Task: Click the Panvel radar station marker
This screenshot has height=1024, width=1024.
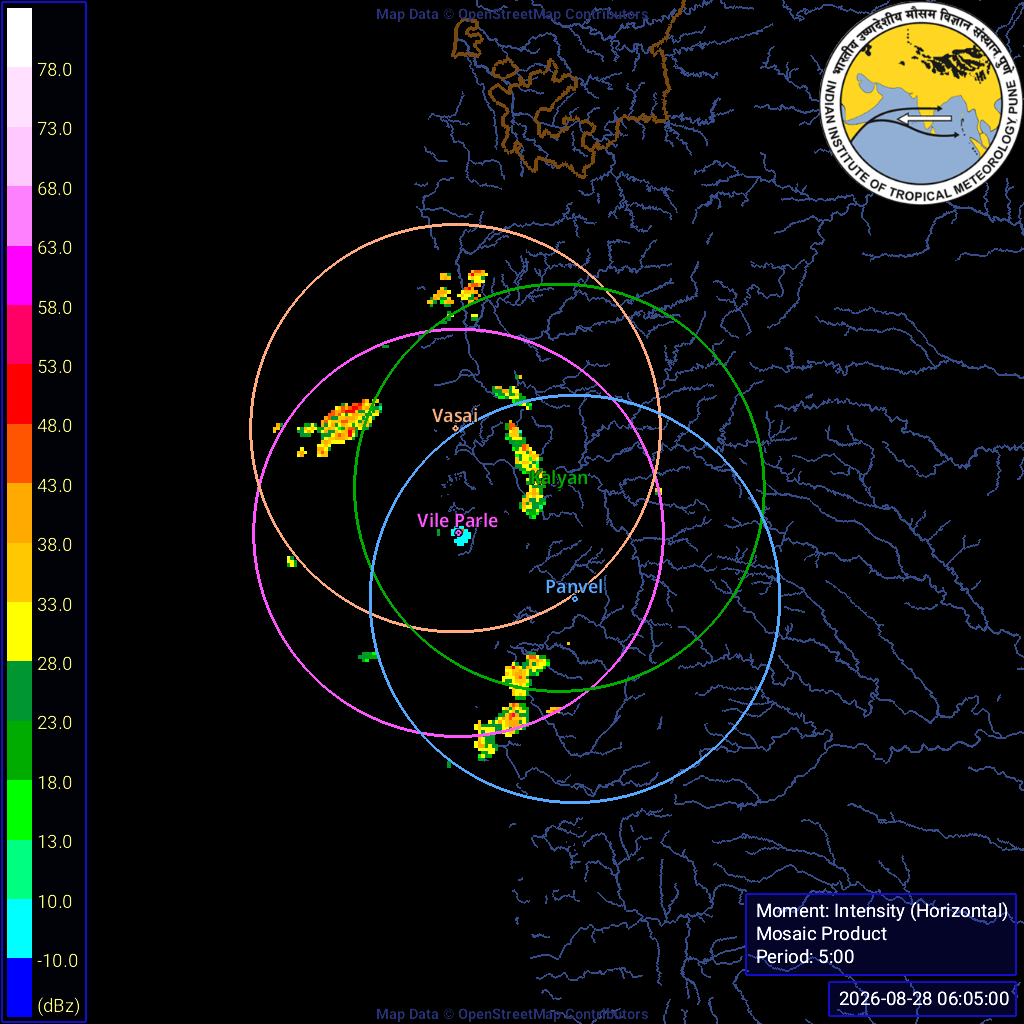Action: 575,598
